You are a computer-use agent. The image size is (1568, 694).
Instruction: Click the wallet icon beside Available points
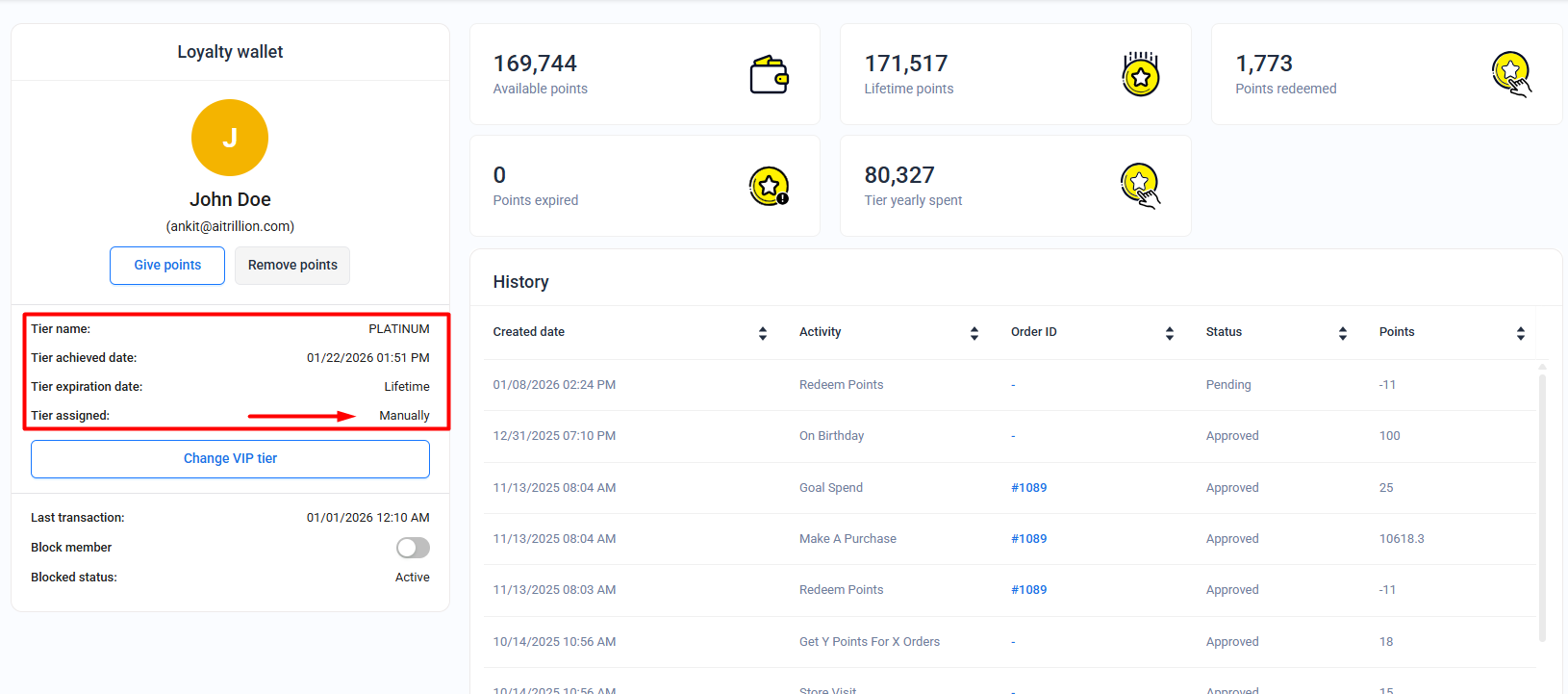point(769,75)
